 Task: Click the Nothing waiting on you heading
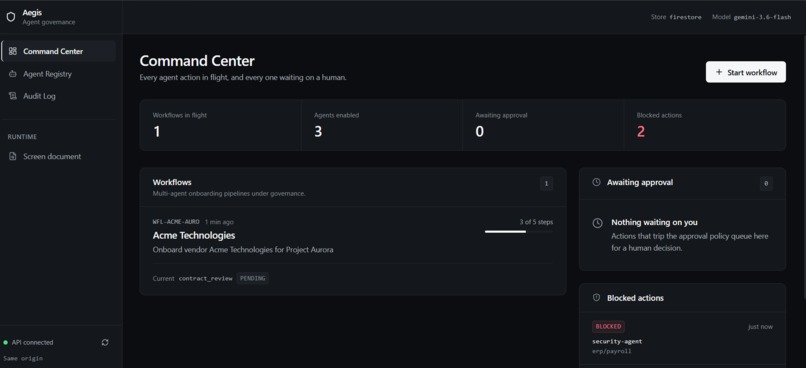coord(654,223)
